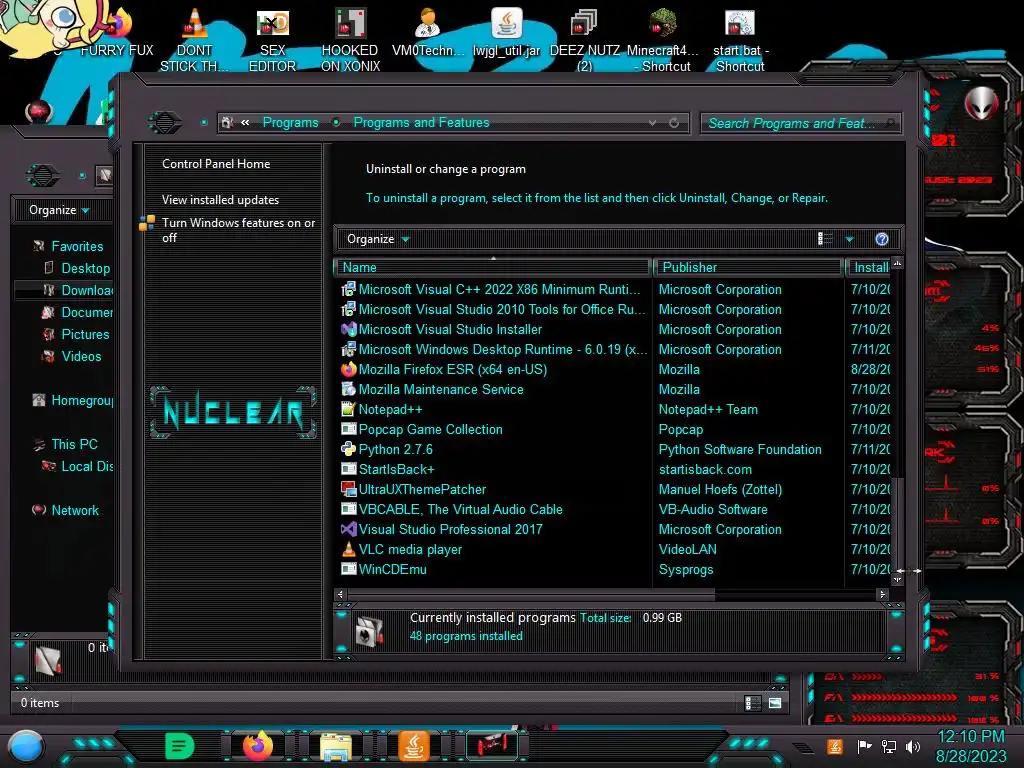Screen dimensions: 1024x768
Task: Click the Action Center flag tray icon
Action: pyautogui.click(x=864, y=746)
